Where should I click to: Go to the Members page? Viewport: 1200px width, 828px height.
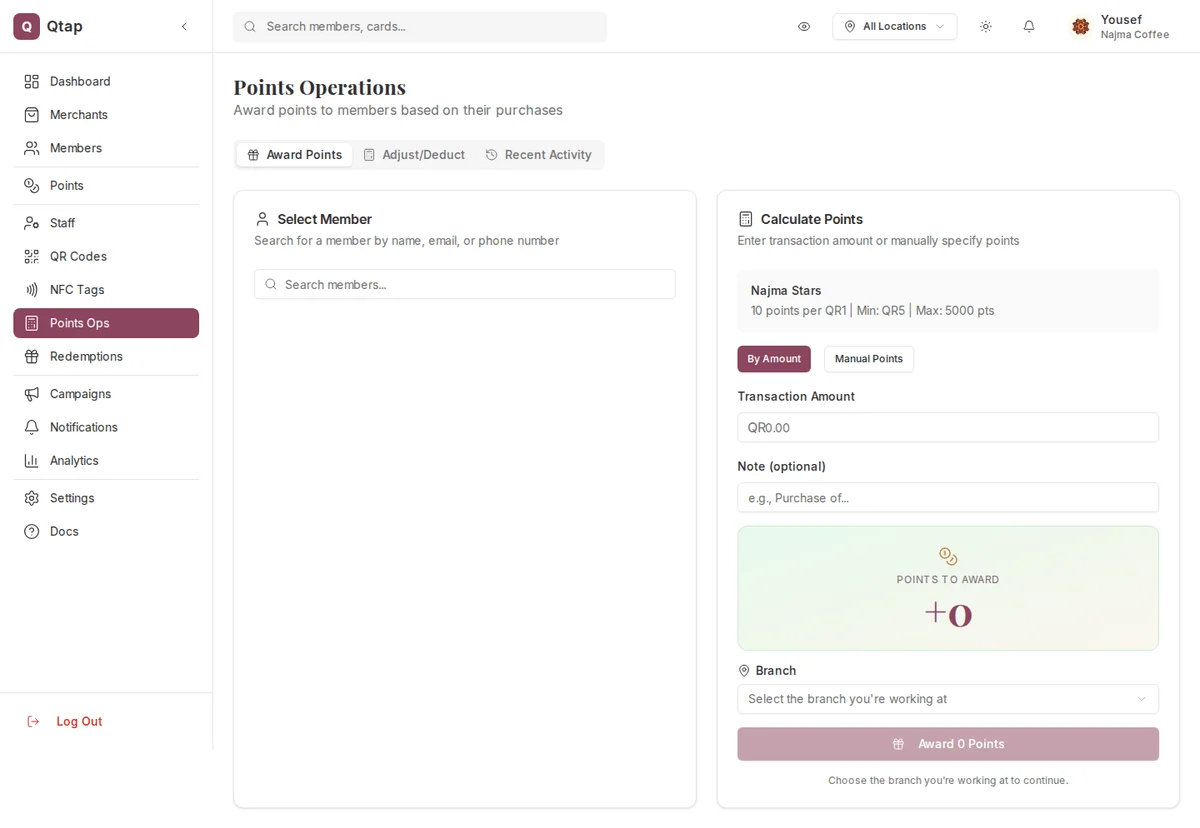(x=106, y=148)
